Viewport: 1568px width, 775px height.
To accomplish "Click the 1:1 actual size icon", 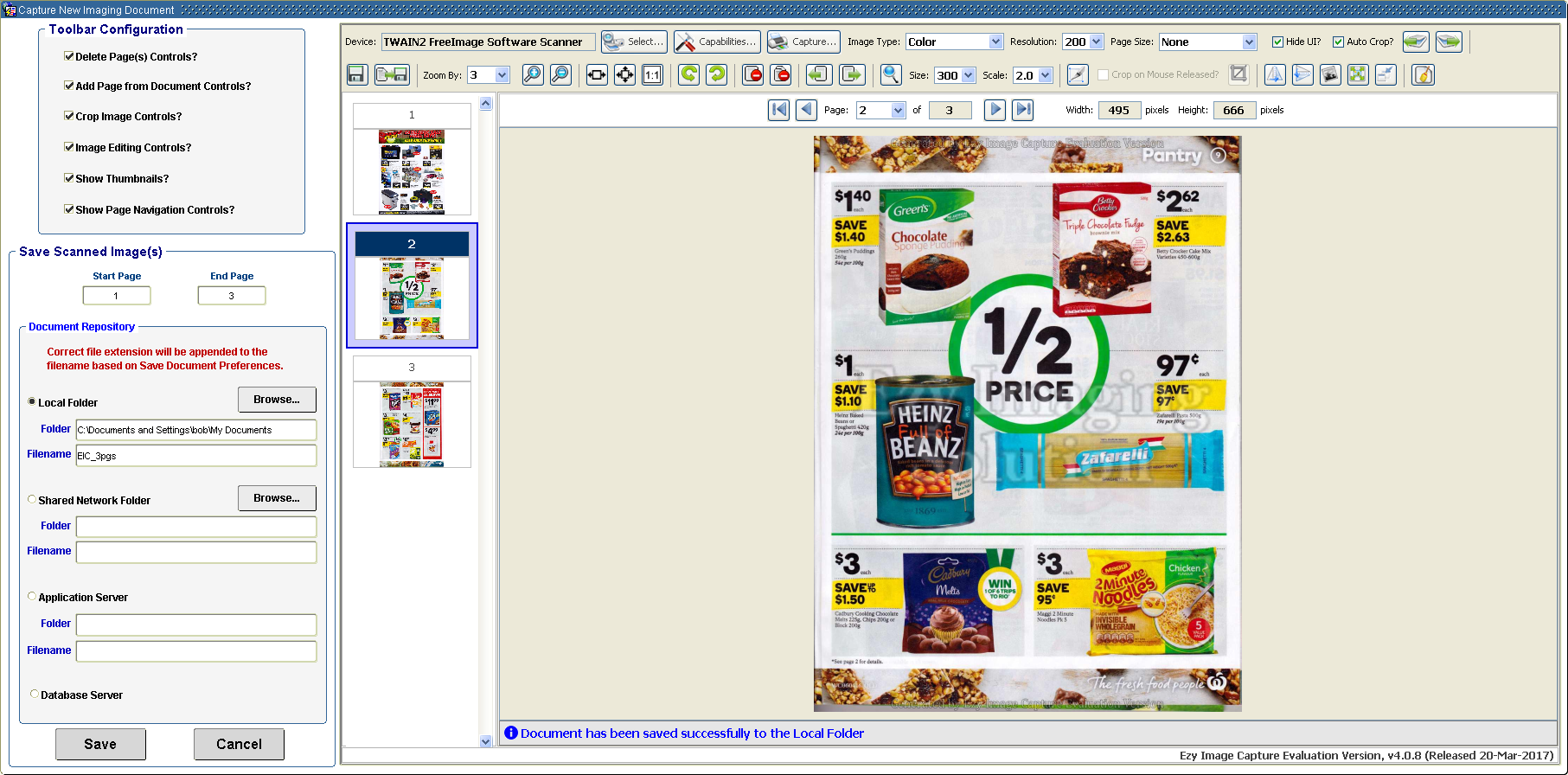I will 652,75.
